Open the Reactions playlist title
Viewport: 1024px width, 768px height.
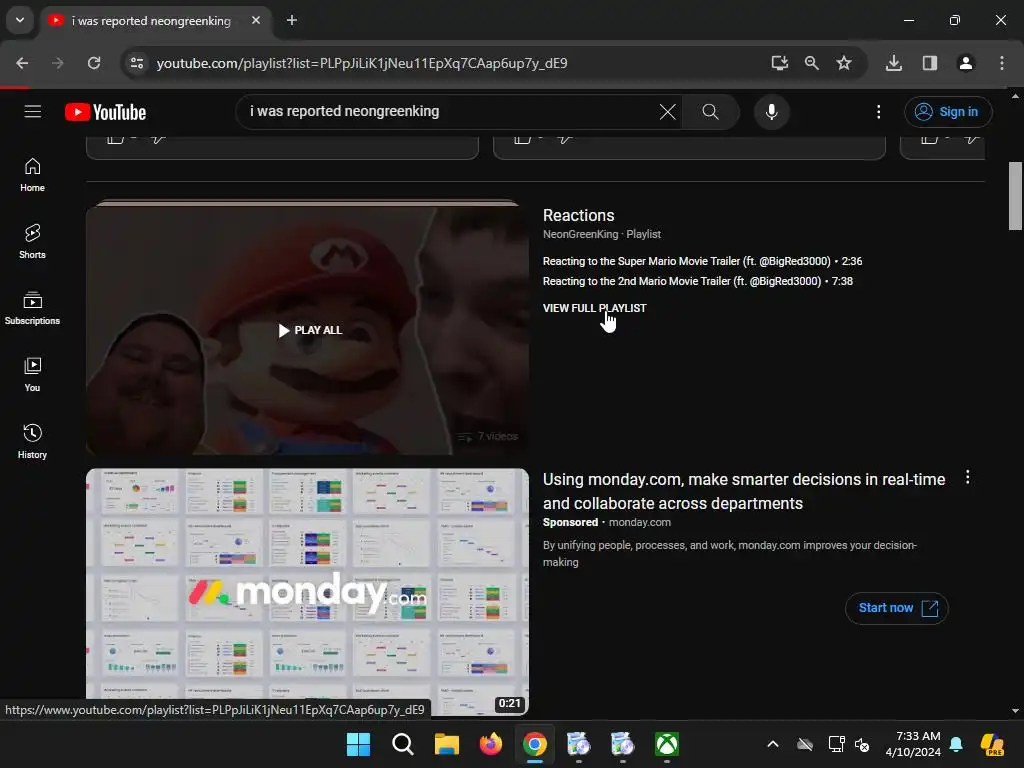[x=579, y=216]
